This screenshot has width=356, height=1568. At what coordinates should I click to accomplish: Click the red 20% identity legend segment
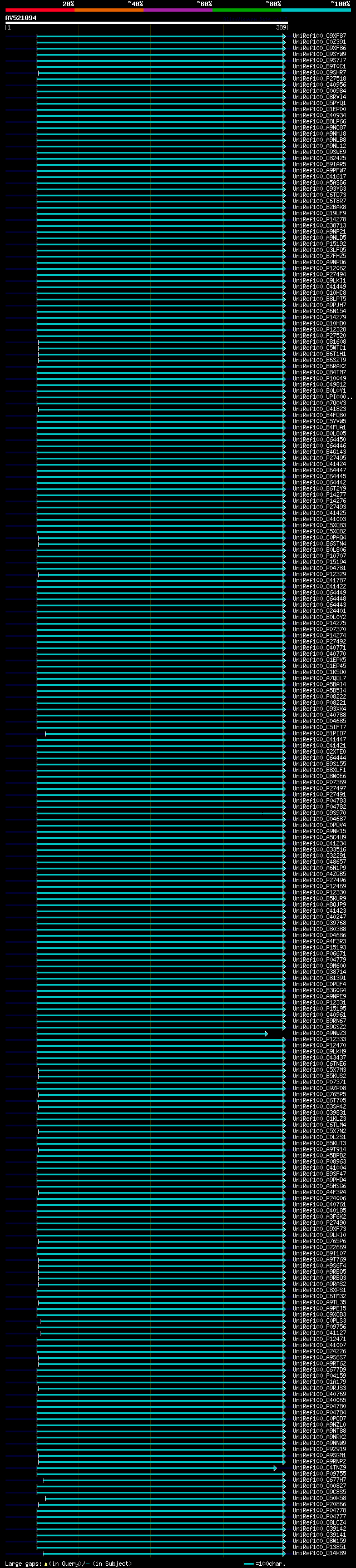pyautogui.click(x=39, y=10)
